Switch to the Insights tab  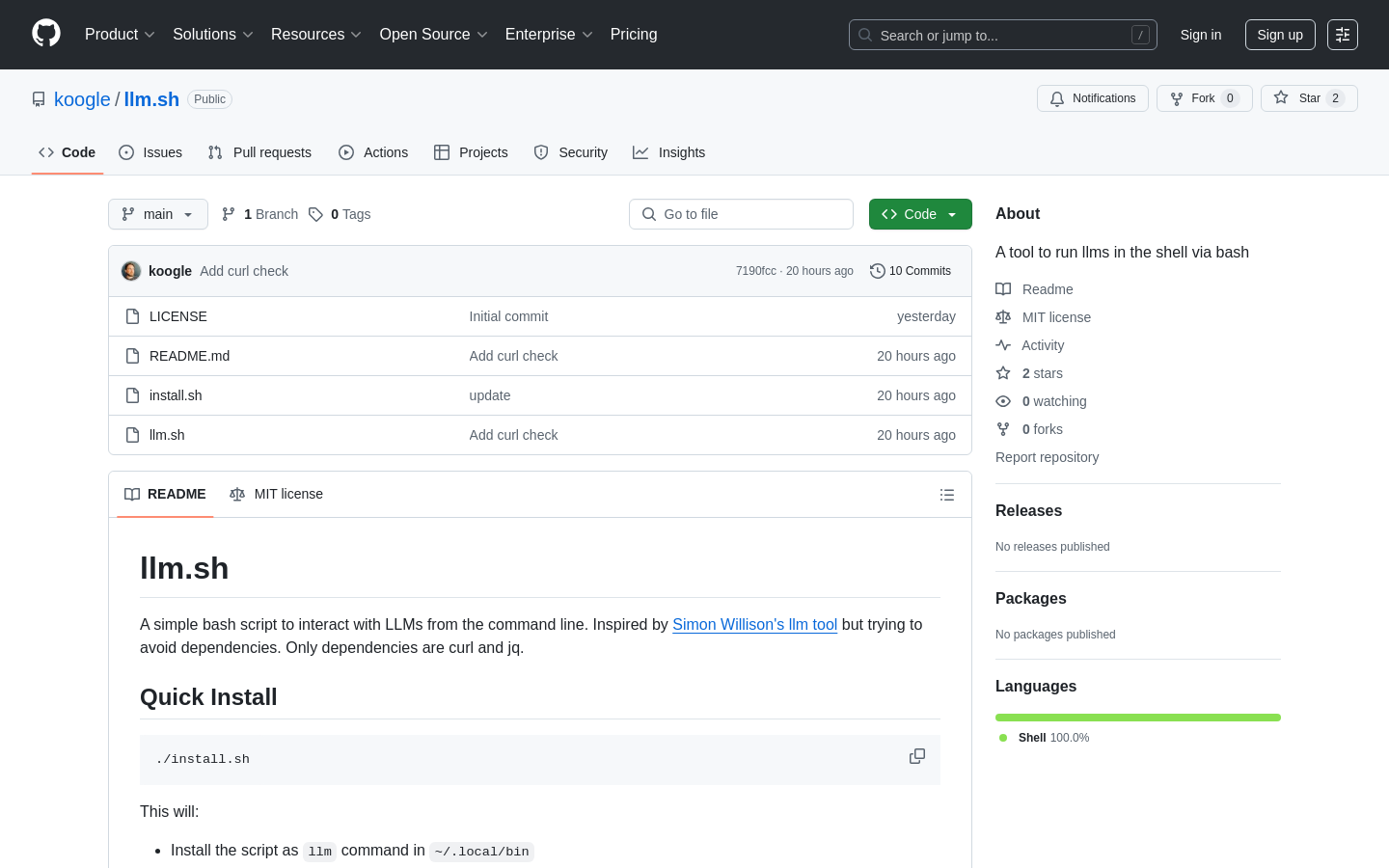pos(669,152)
